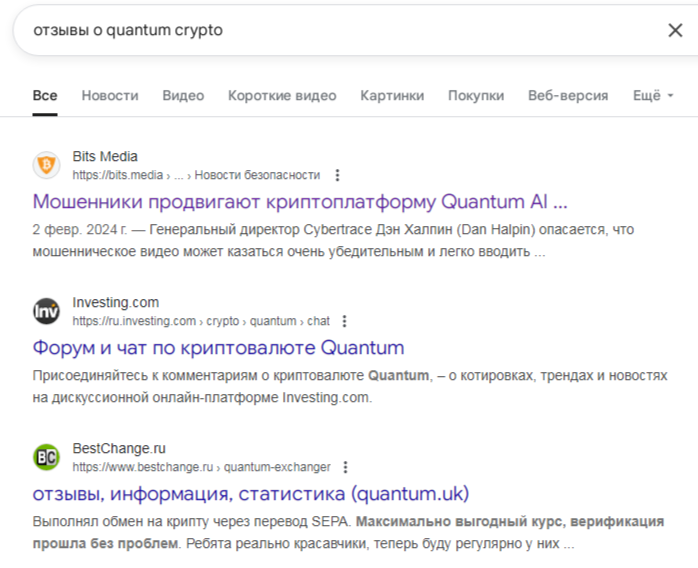
Task: Click the bits.media breadcrumb URL
Action: pos(117,175)
